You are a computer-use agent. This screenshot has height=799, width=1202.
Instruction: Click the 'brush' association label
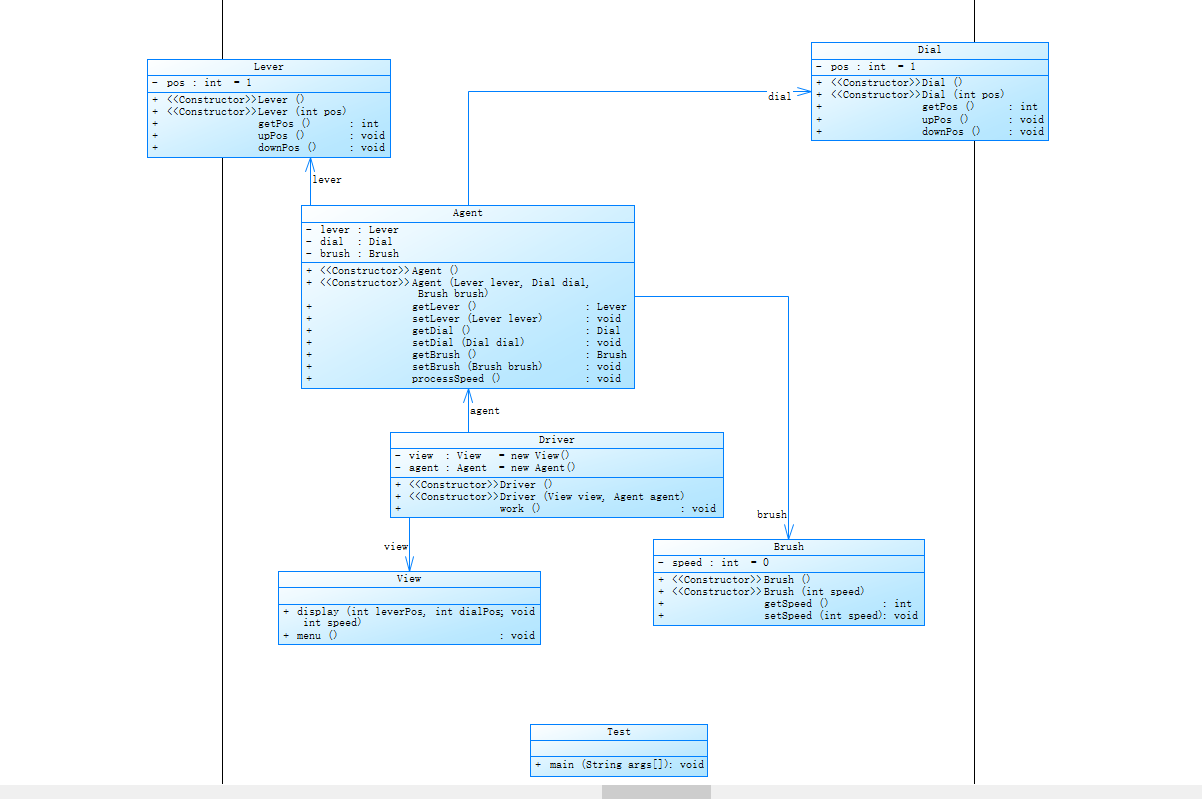(771, 515)
